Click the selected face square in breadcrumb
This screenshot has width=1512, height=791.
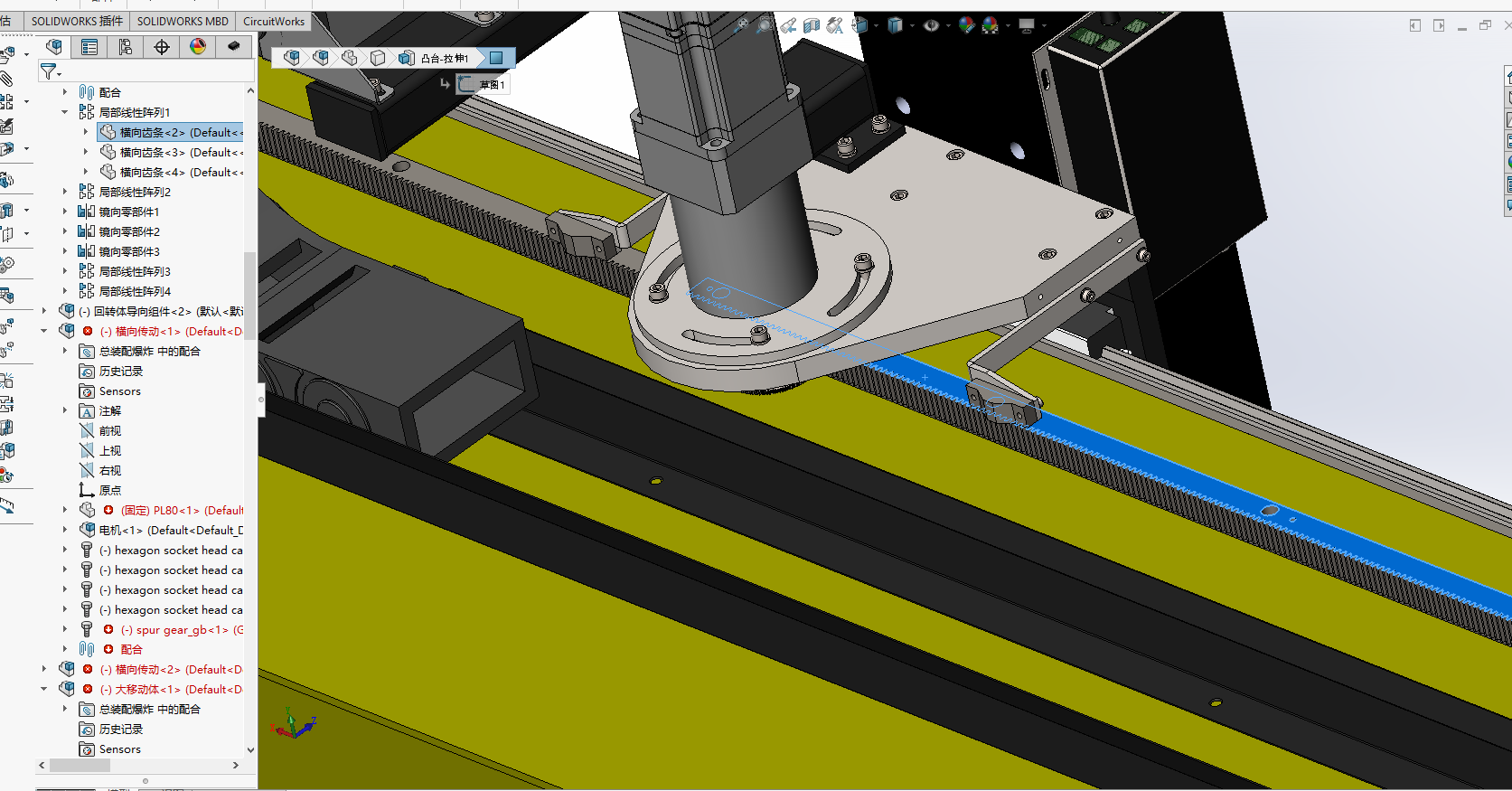(496, 58)
